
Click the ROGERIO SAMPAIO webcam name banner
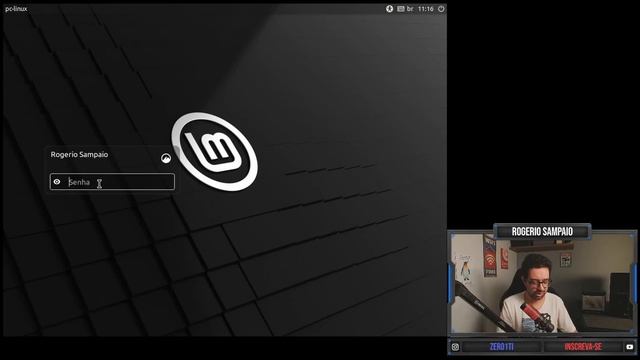(542, 231)
